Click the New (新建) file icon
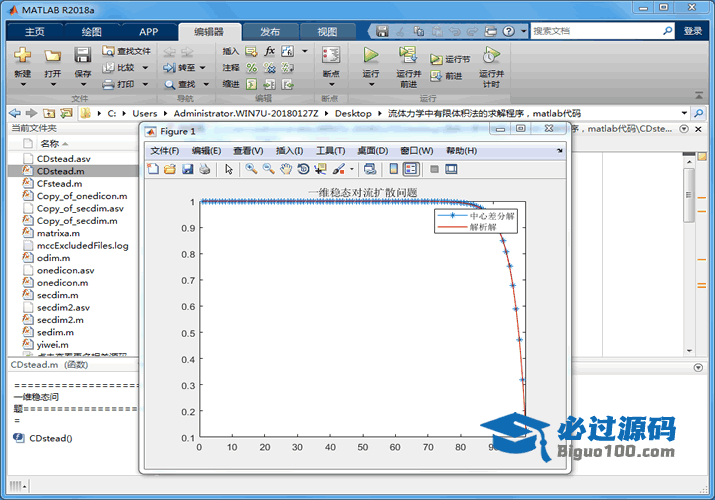The image size is (715, 500). point(22,55)
